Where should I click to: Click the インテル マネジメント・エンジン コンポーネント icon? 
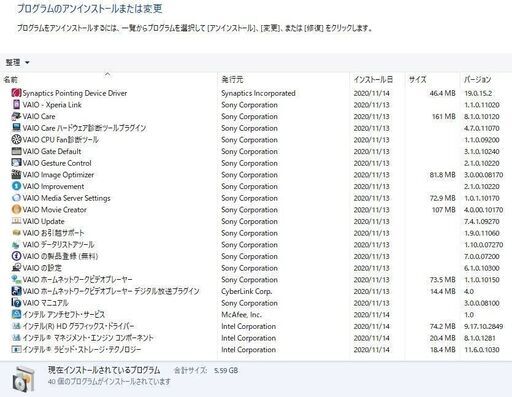point(16,338)
